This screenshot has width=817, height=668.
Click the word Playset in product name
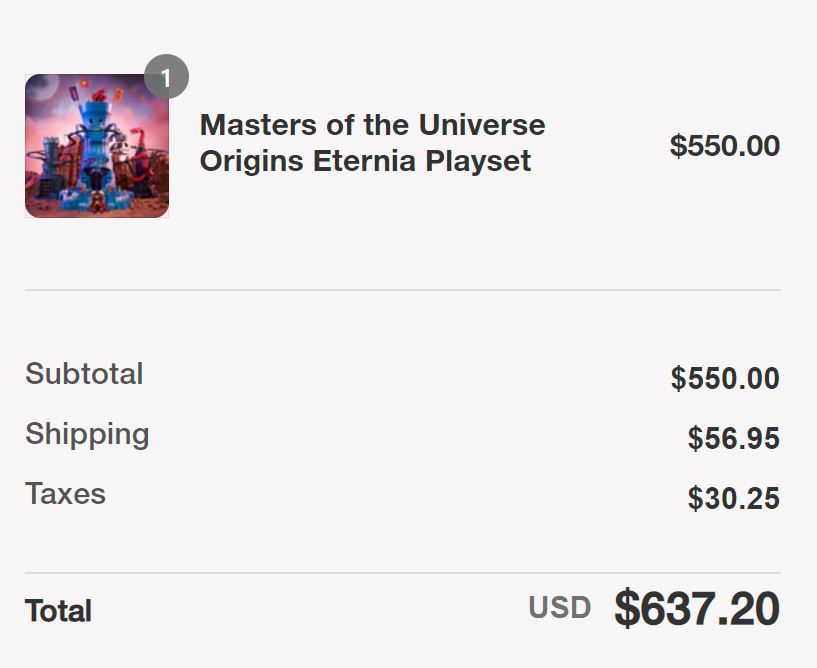pos(478,160)
